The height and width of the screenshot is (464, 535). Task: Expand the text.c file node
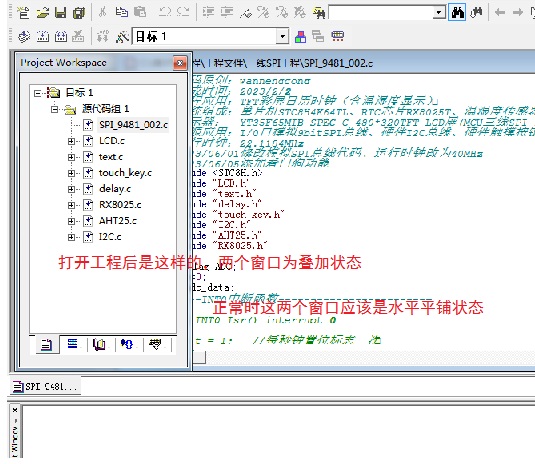point(71,157)
